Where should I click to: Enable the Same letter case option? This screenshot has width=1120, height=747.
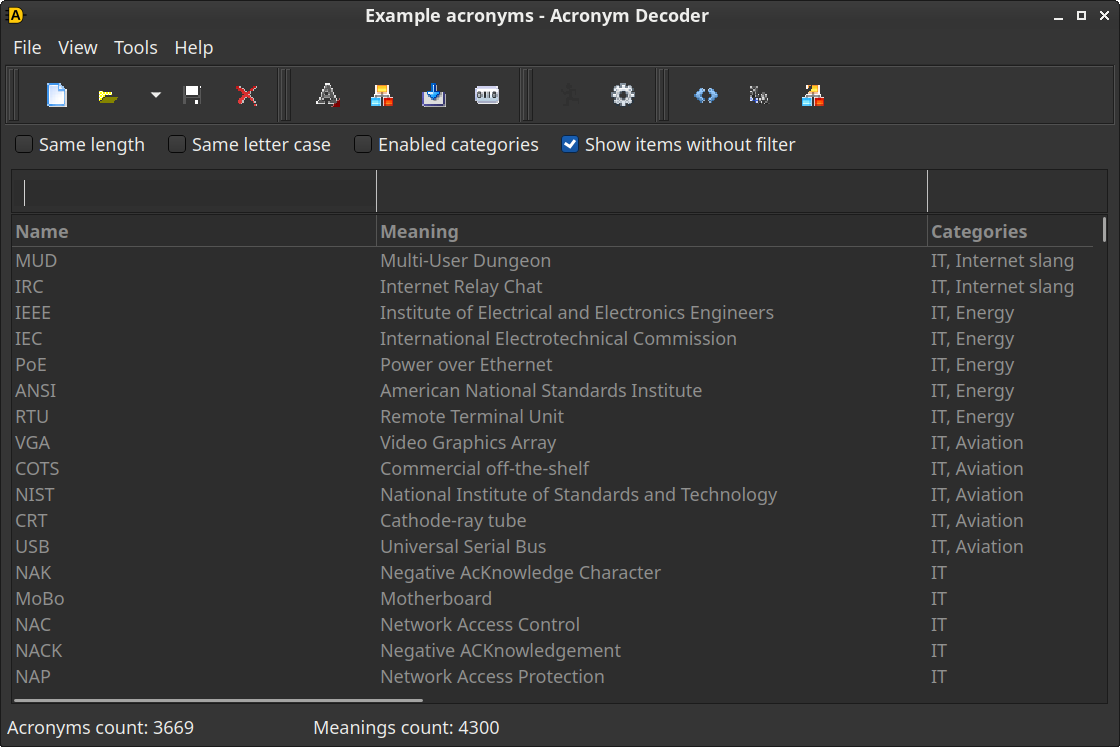(176, 144)
